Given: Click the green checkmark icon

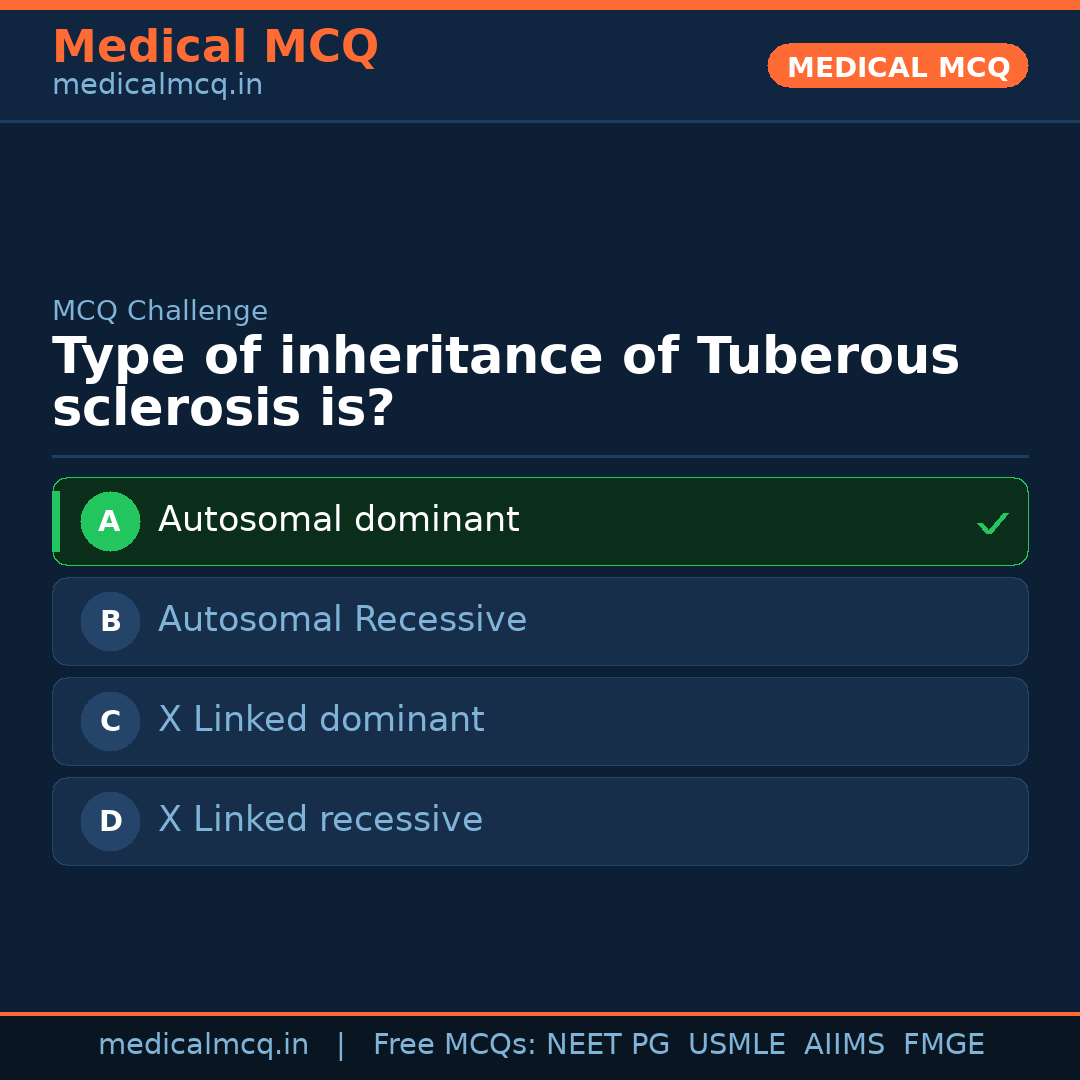Looking at the screenshot, I should coord(992,523).
